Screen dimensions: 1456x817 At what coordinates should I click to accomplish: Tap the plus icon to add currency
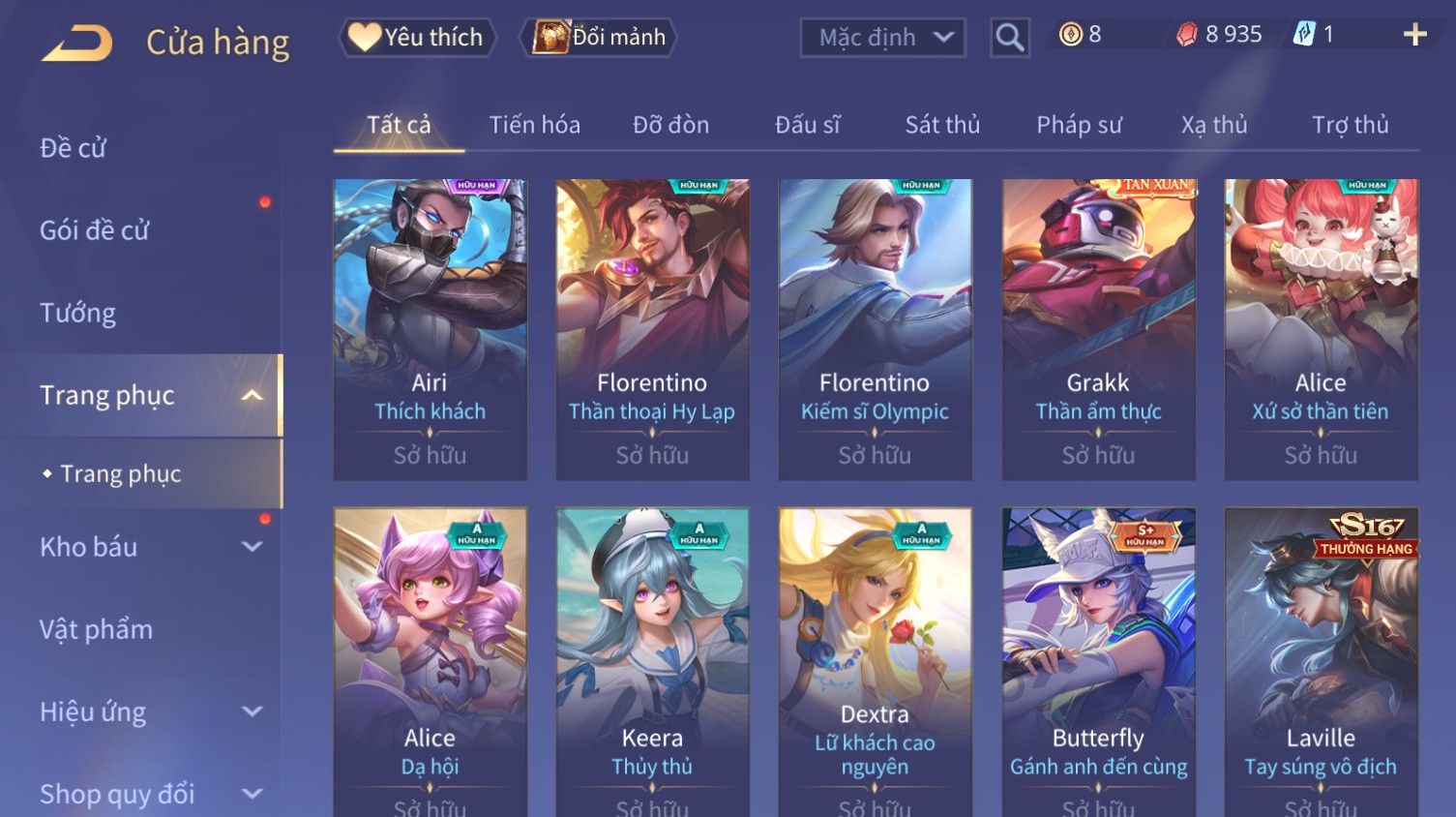1415,35
